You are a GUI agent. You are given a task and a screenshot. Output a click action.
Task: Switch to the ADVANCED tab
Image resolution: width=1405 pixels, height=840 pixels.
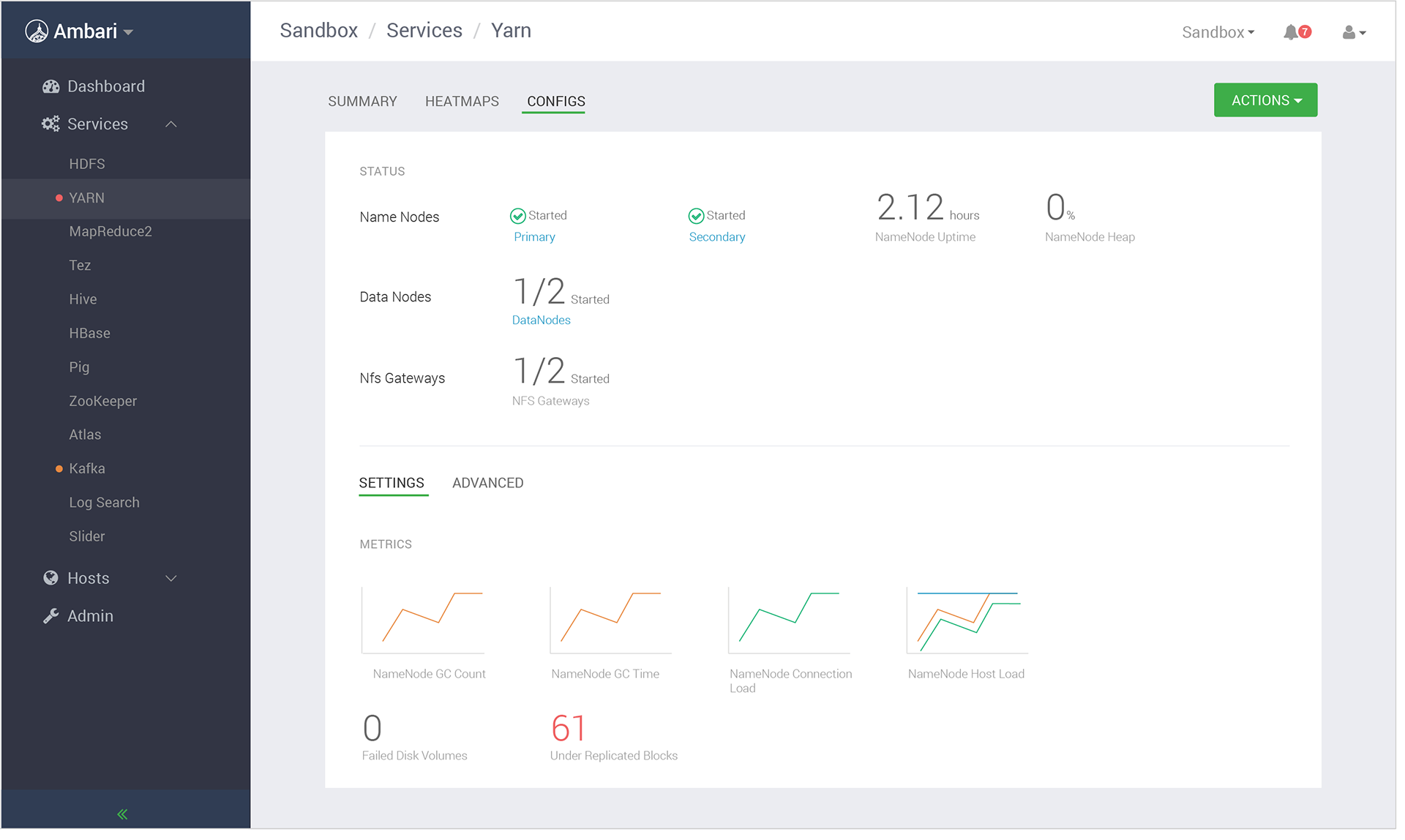[488, 484]
